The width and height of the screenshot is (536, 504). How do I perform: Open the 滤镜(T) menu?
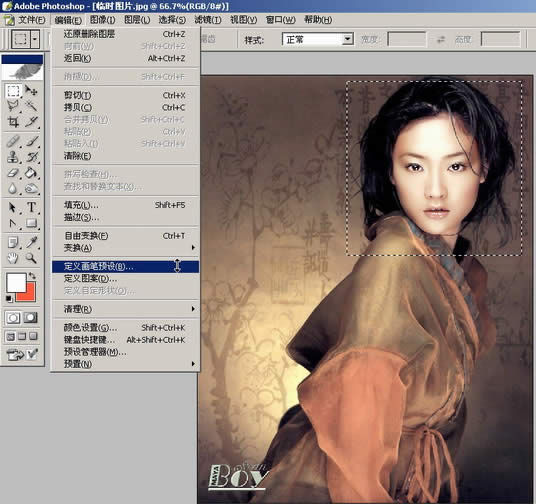[207, 20]
